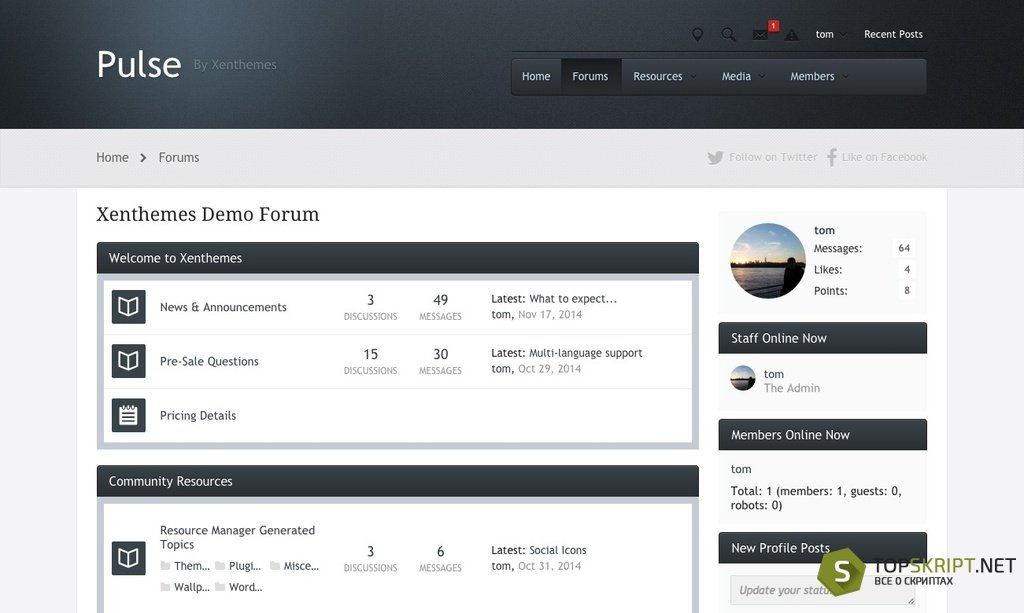Click the 49 messages count
The image size is (1024, 613).
[x=440, y=300]
